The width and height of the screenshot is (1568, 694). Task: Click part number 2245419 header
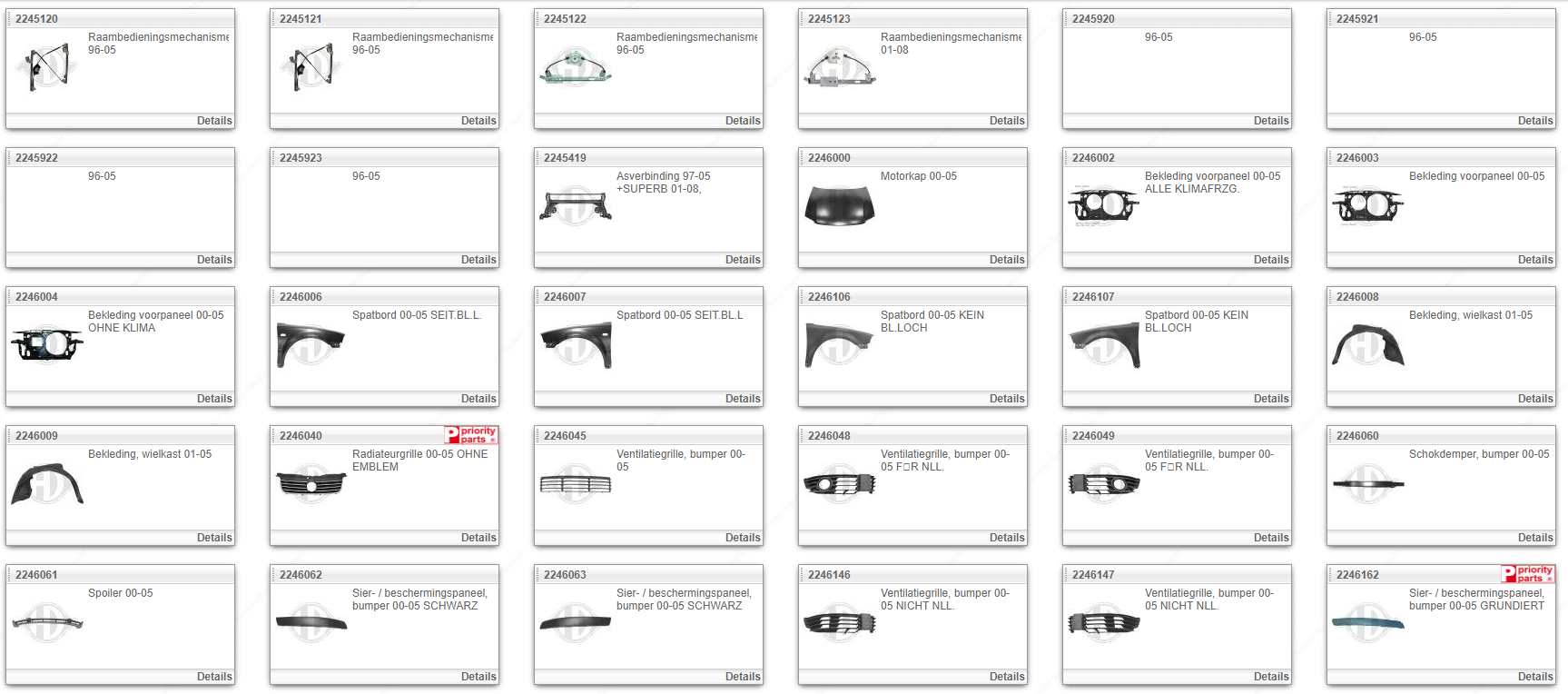(565, 158)
